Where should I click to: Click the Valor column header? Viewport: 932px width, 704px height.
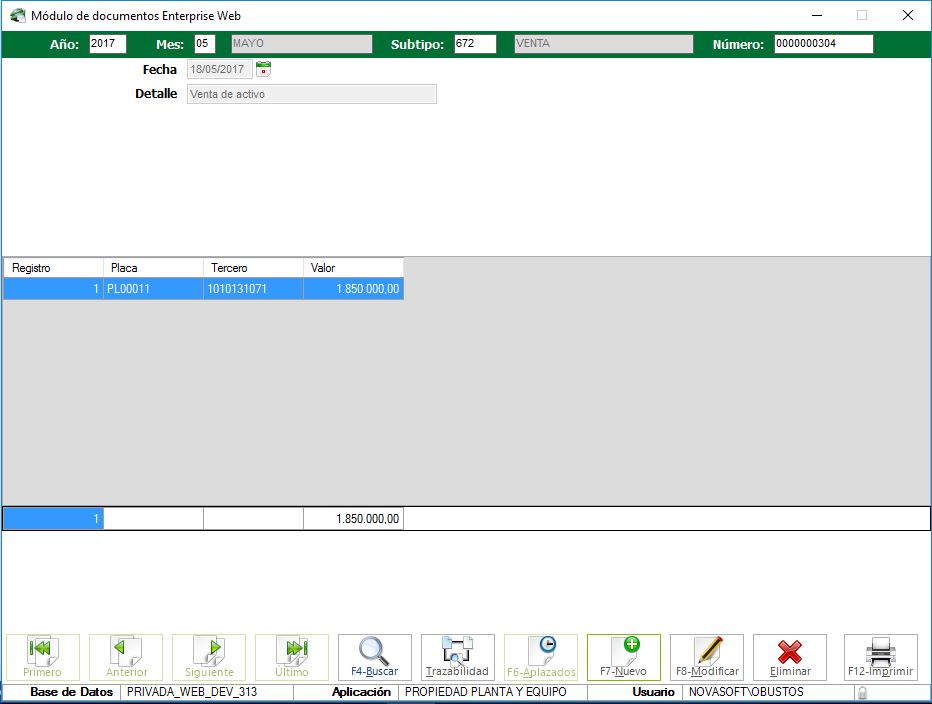[x=354, y=268]
